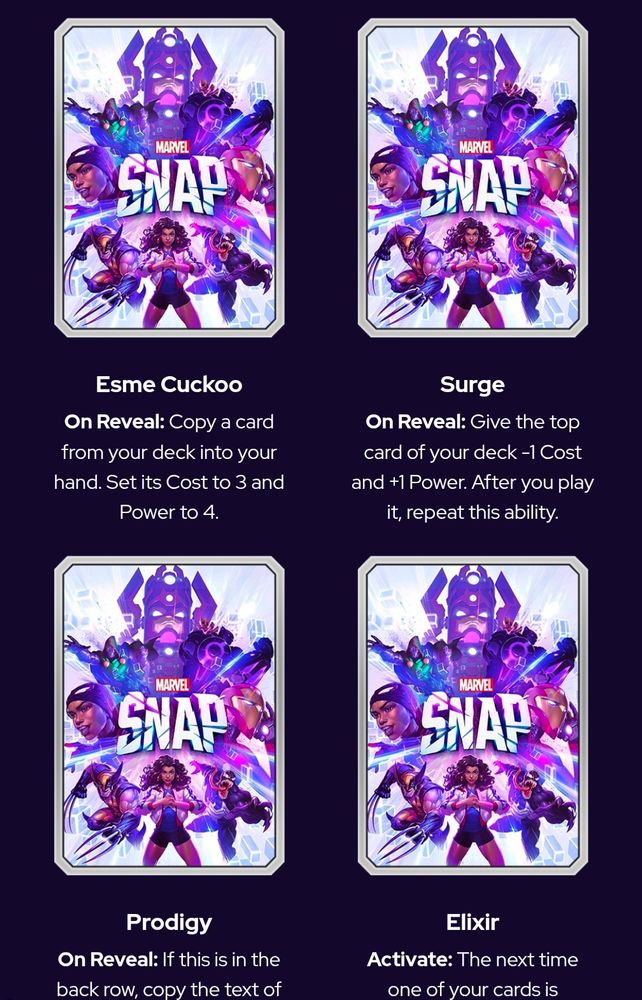Select the Prodigy card thumbnail
Screen dimensions: 642x1000
(169, 716)
